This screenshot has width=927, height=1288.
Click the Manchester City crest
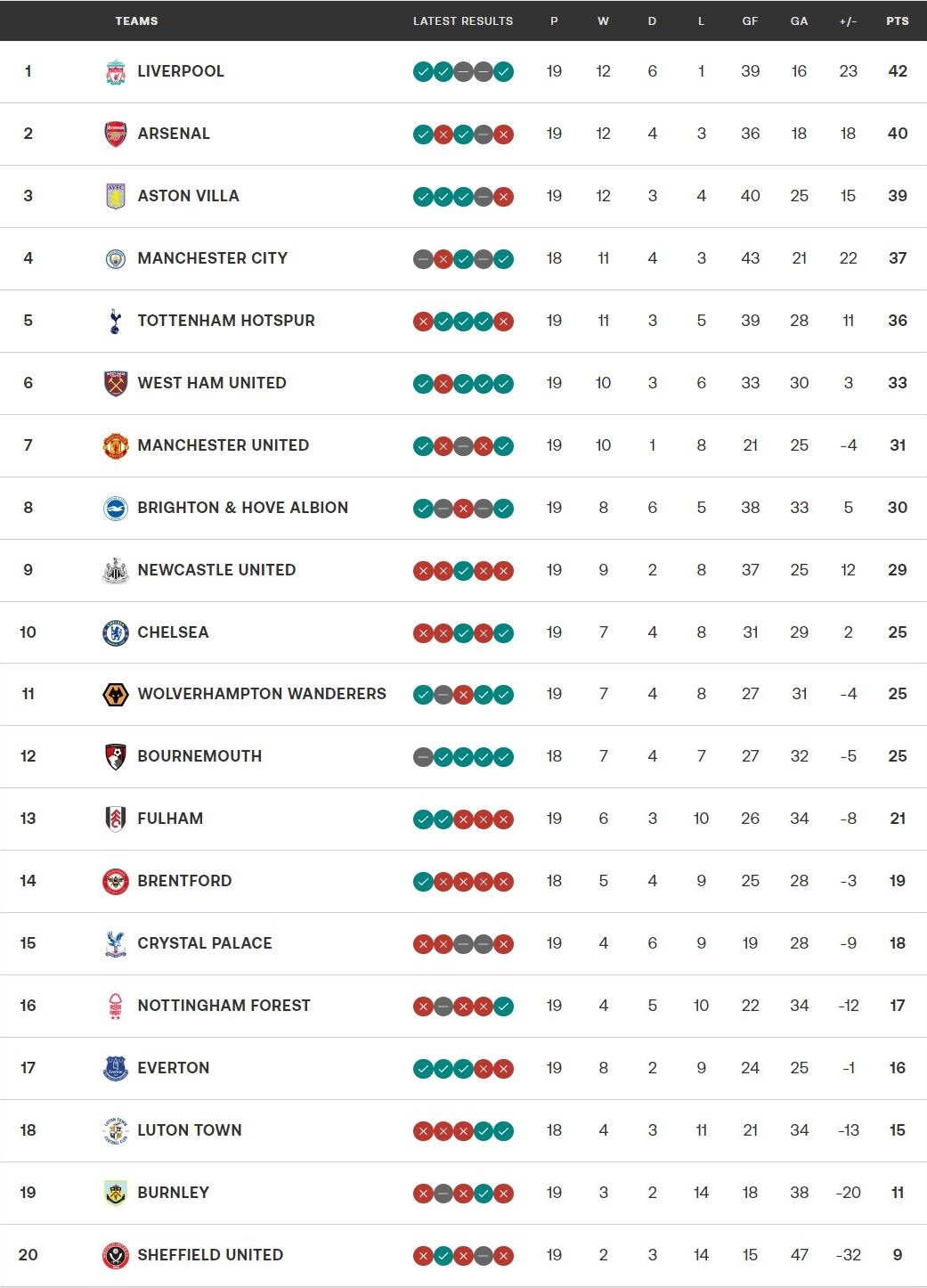117,258
